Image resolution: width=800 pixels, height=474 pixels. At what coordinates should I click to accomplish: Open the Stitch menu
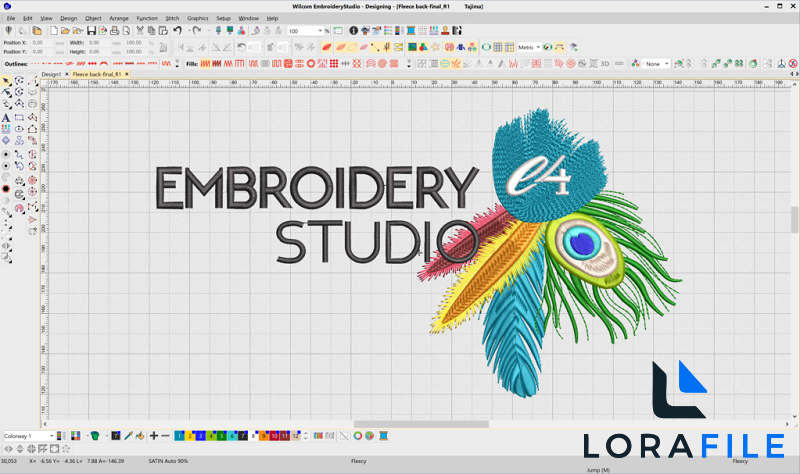pyautogui.click(x=172, y=18)
